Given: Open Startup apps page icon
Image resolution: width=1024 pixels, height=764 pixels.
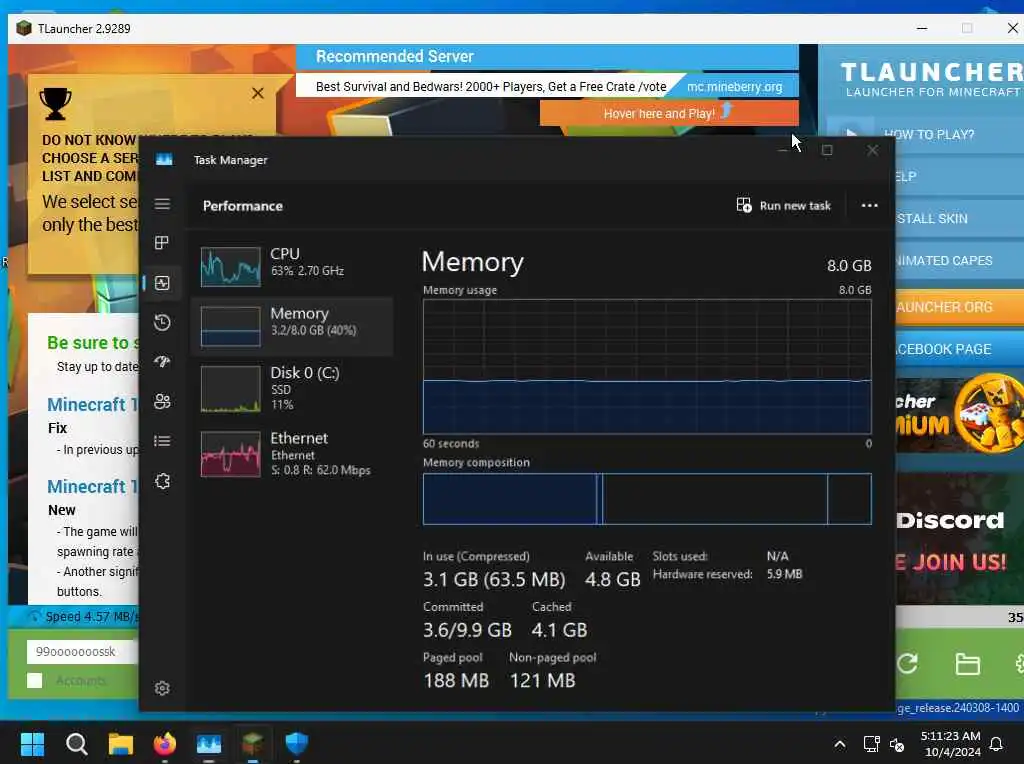Looking at the screenshot, I should pos(162,362).
